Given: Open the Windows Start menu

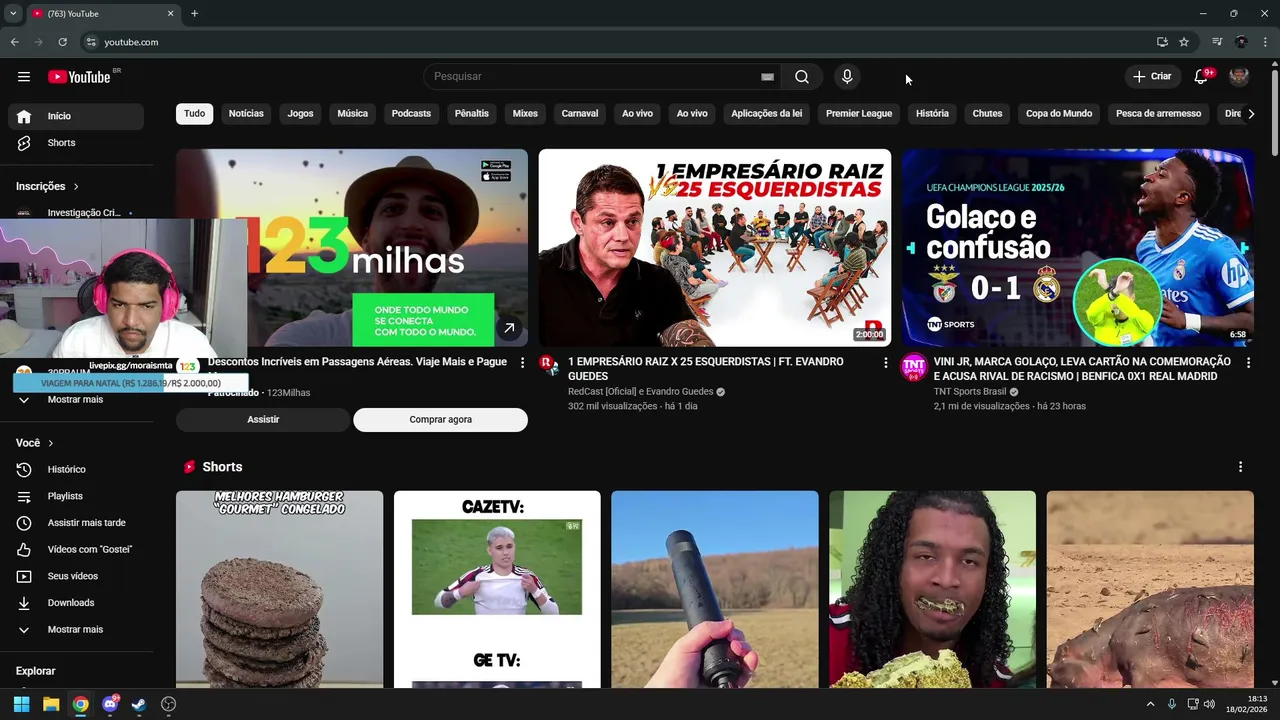Looking at the screenshot, I should [x=21, y=704].
